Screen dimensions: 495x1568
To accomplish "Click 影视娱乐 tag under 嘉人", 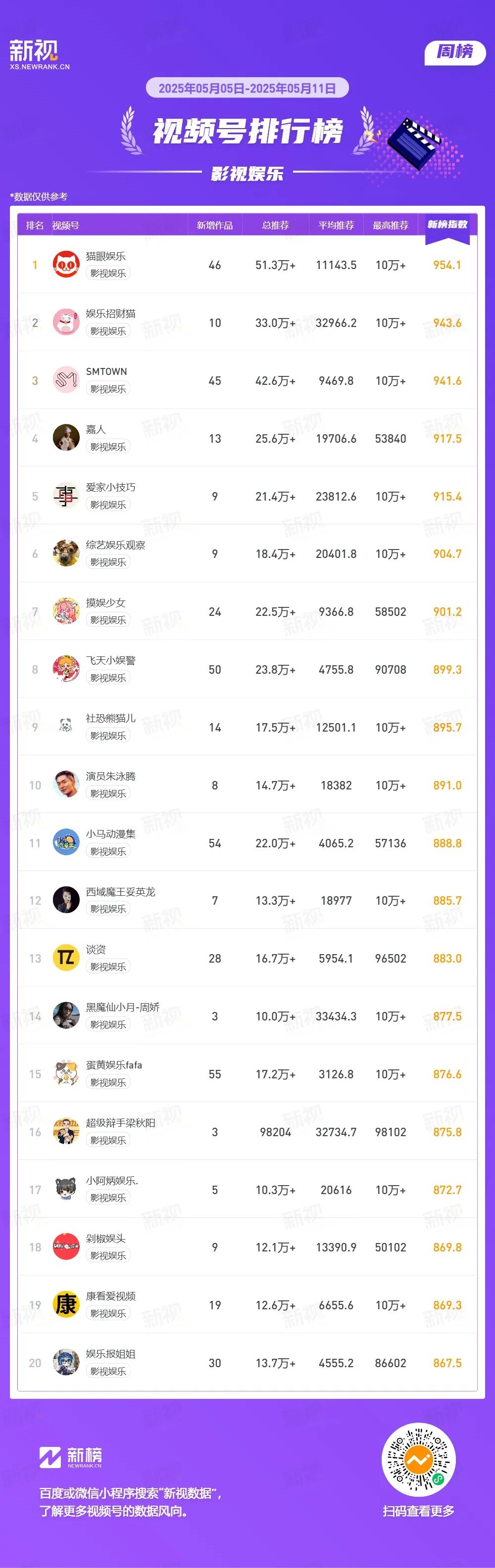I will [108, 447].
